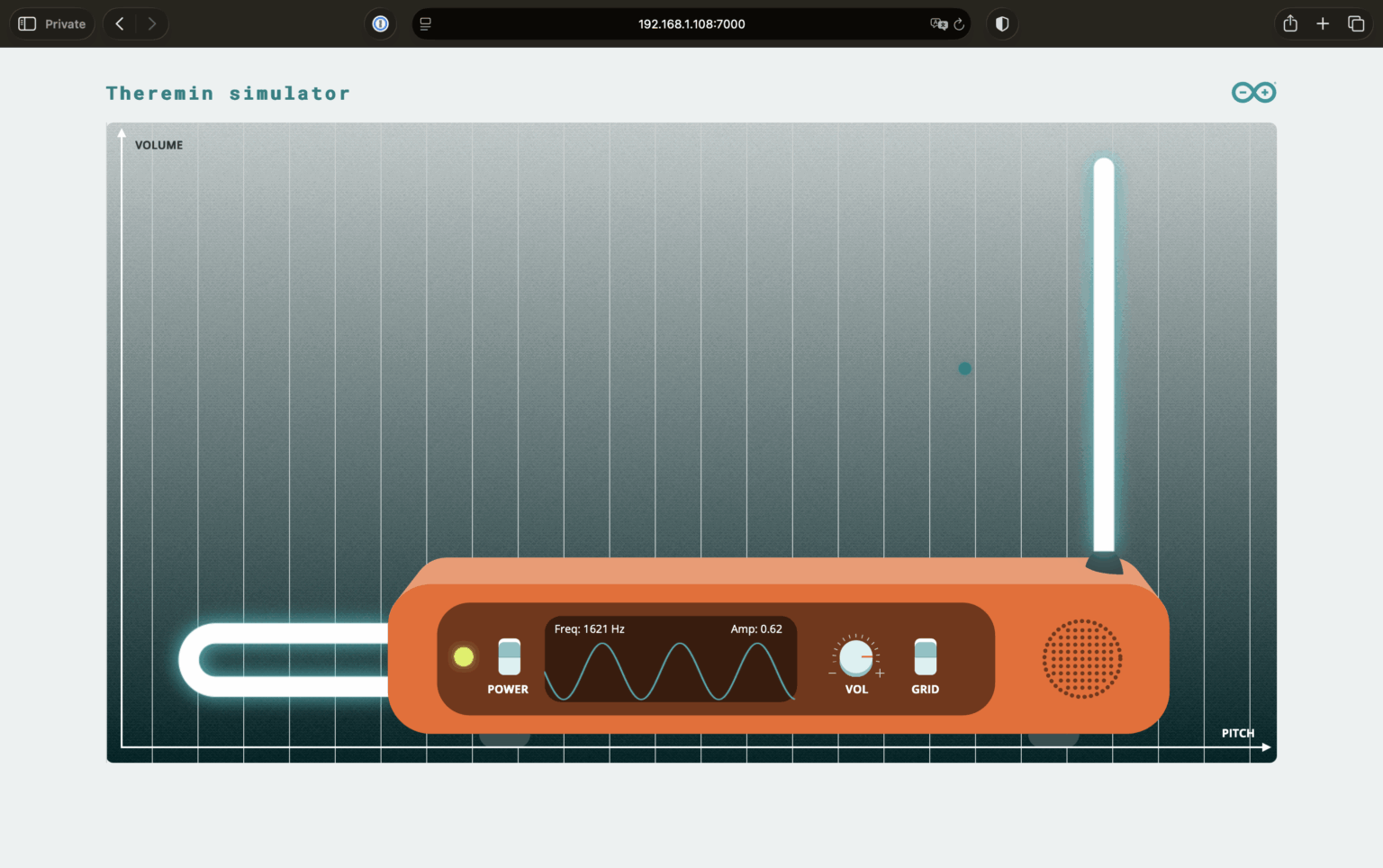This screenshot has height=868, width=1383.
Task: Click the speaker grille on the theremin
Action: coord(1082,658)
